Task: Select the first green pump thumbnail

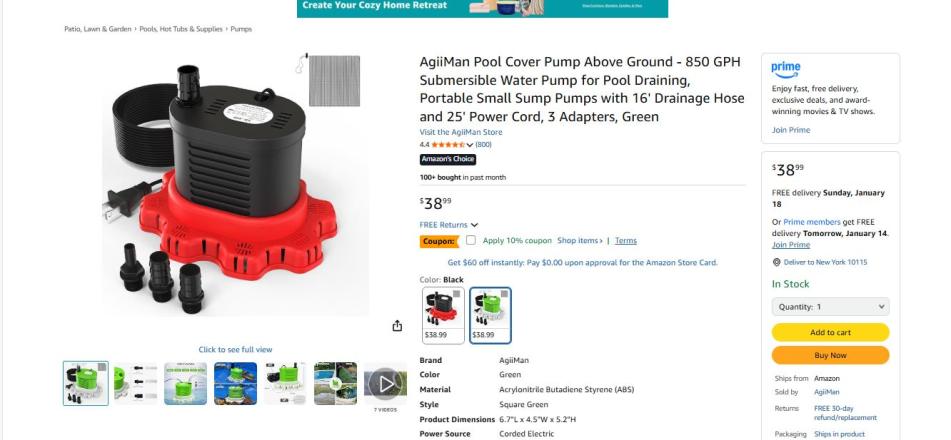Action: click(x=86, y=384)
